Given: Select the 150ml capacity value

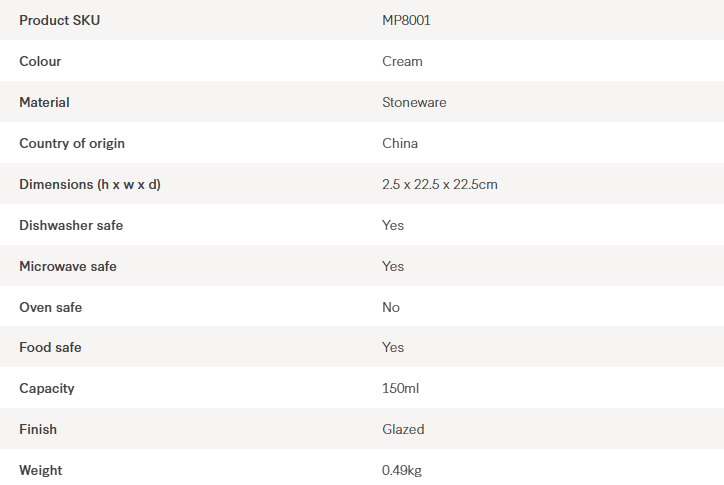Looking at the screenshot, I should [400, 388].
